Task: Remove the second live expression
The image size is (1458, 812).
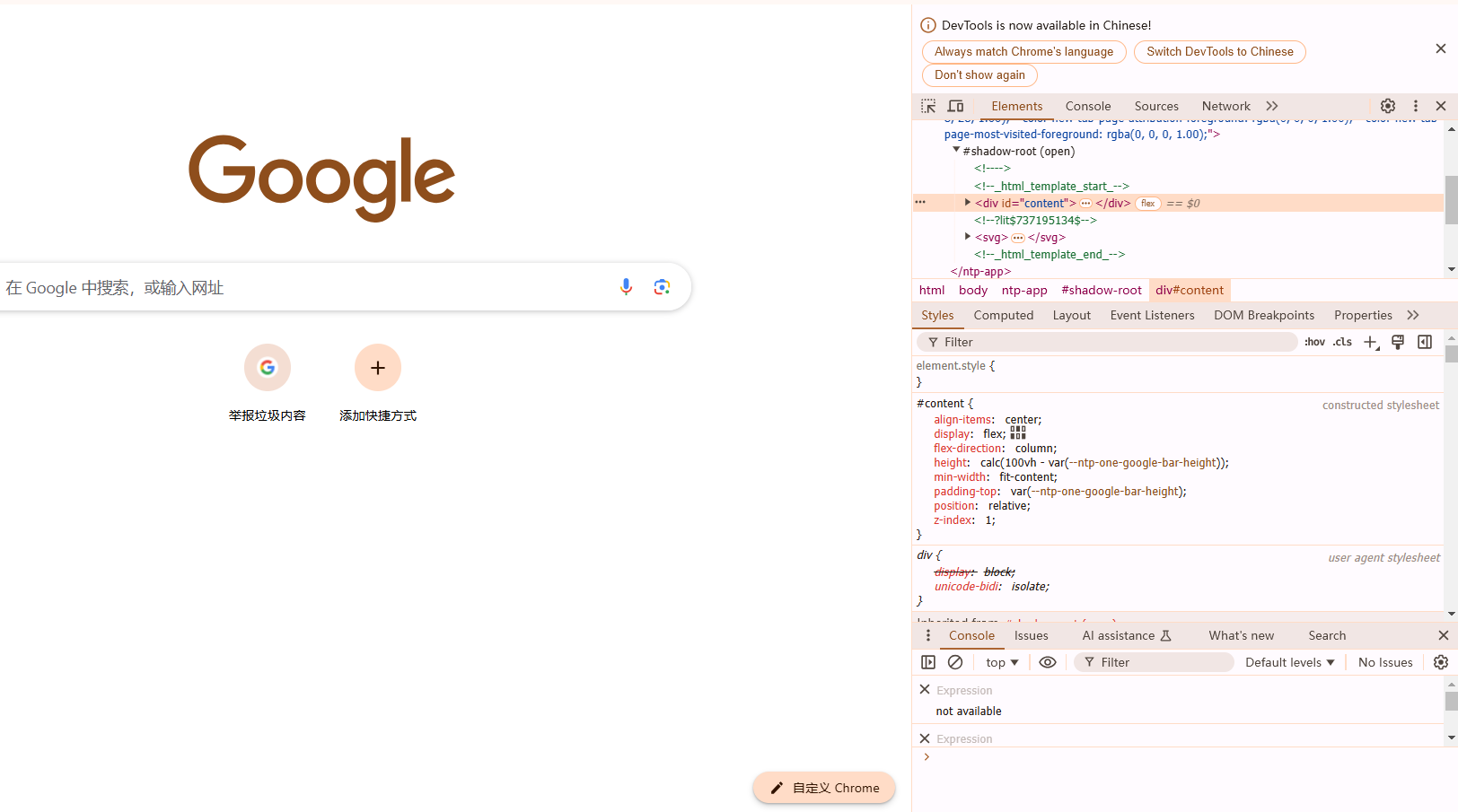Action: [925, 738]
